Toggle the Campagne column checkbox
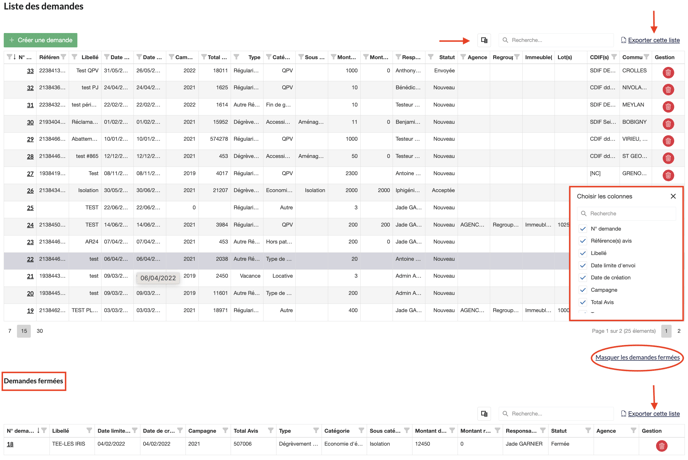 coord(583,290)
